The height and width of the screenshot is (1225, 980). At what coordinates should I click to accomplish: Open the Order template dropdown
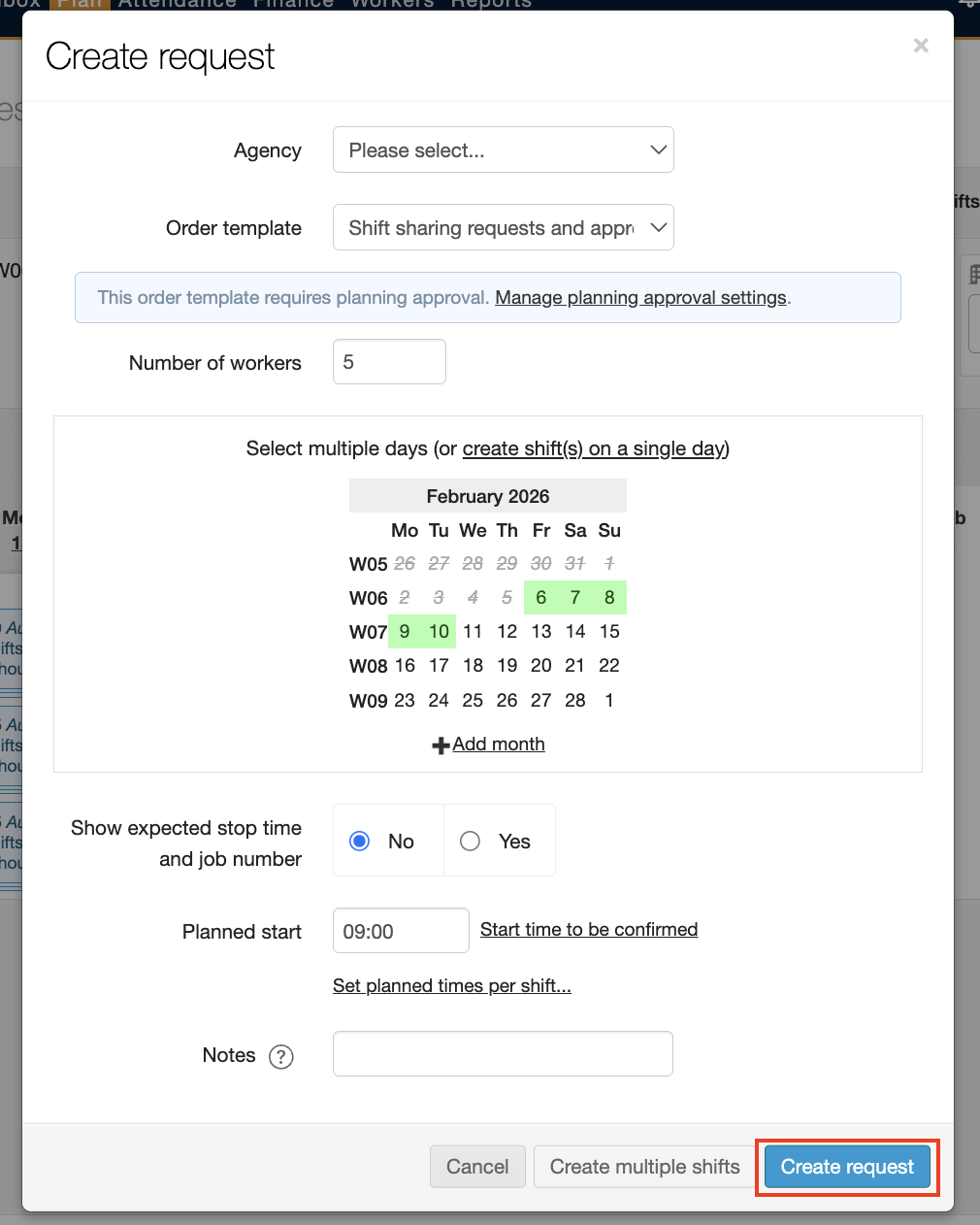point(503,227)
